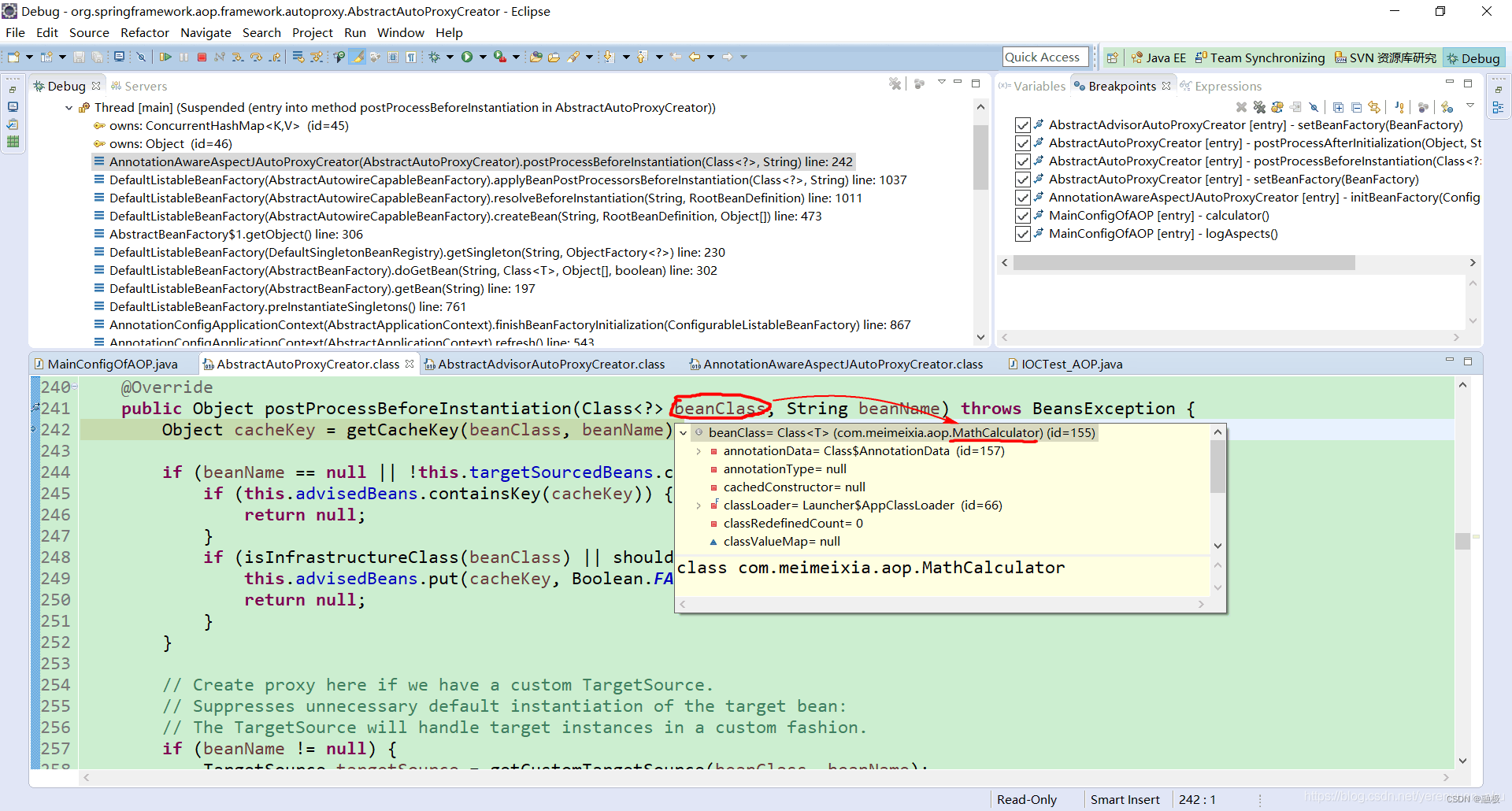Click the Suspend (pause) icon
This screenshot has height=811, width=1512.
tap(183, 57)
